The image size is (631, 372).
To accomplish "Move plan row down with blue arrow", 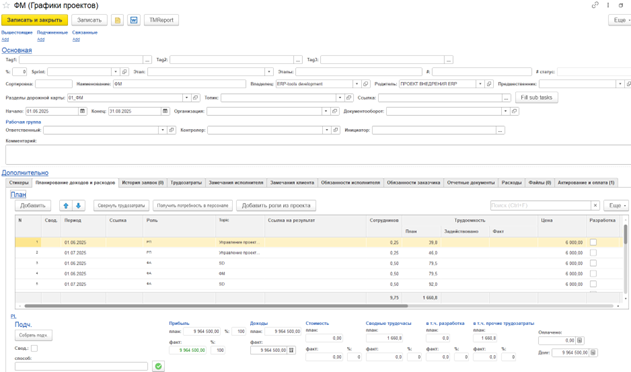I will 78,206.
